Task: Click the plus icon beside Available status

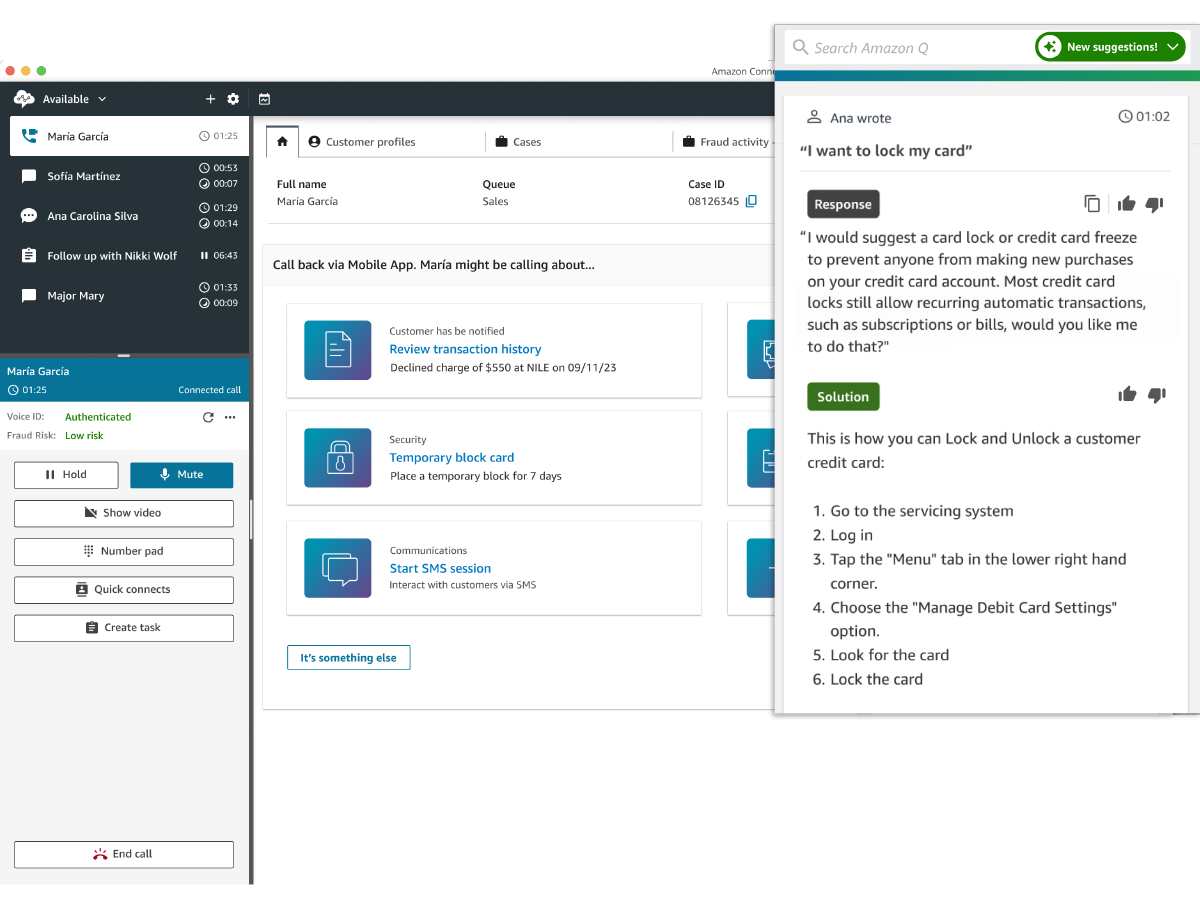Action: click(x=210, y=99)
